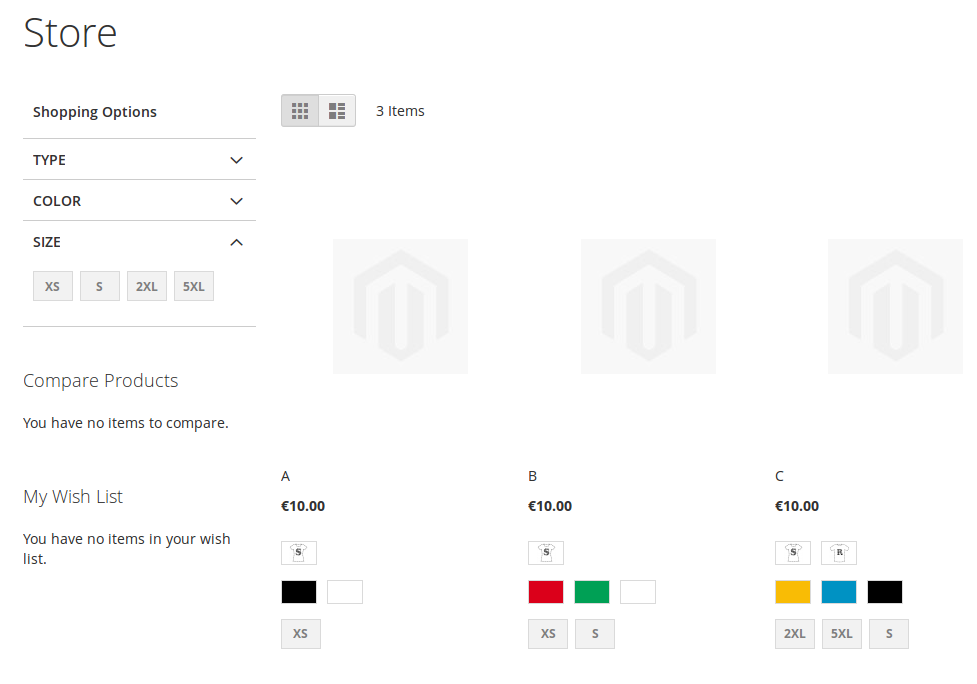The width and height of the screenshot is (977, 684).
Task: Open the product C link
Action: [779, 476]
